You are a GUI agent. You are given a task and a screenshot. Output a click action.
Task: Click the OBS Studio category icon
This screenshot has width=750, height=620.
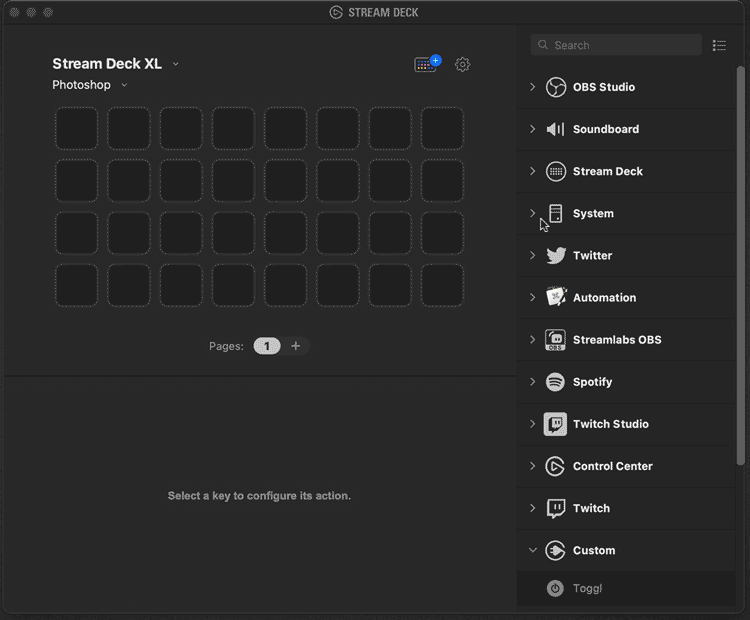tap(555, 87)
